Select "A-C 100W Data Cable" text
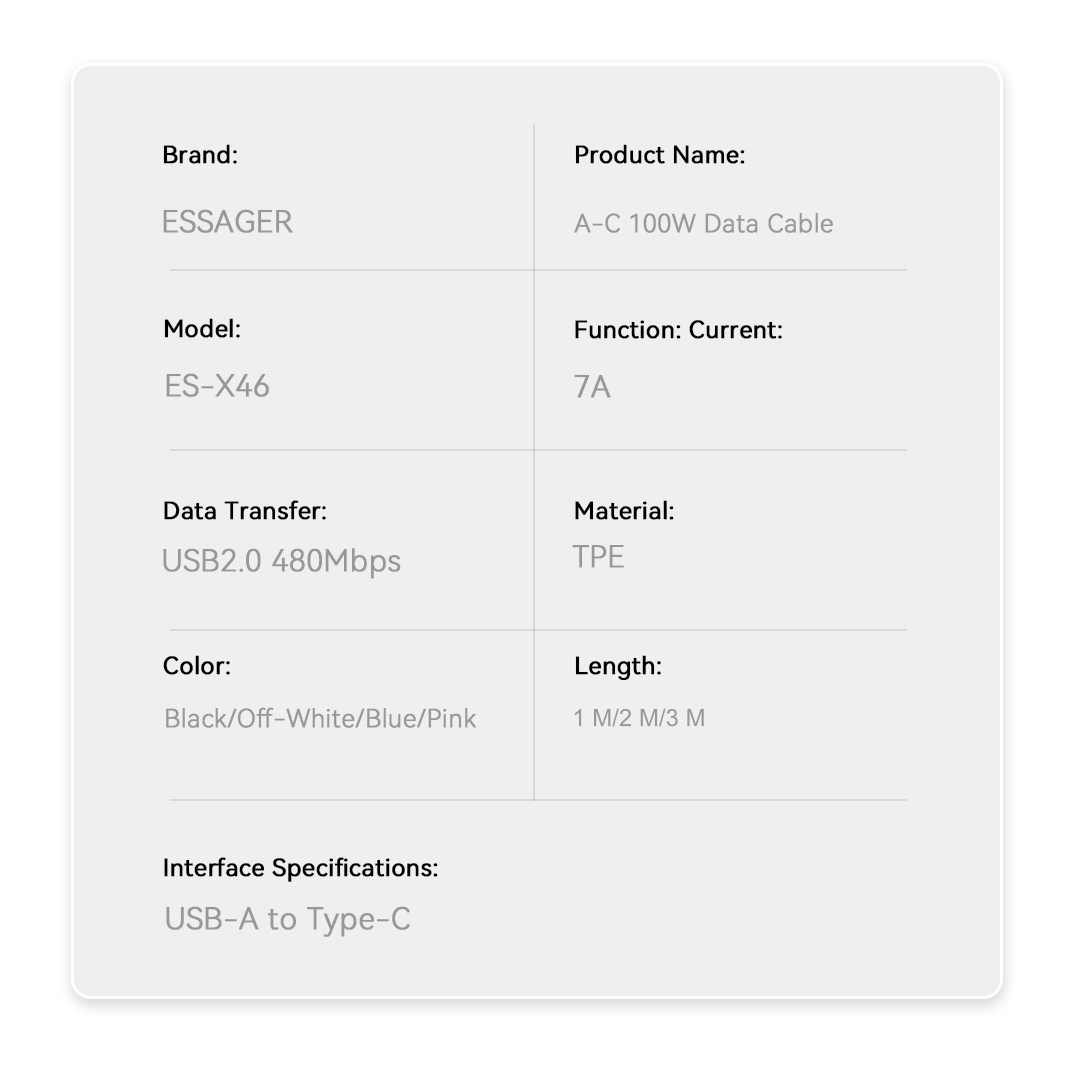 pyautogui.click(x=703, y=223)
